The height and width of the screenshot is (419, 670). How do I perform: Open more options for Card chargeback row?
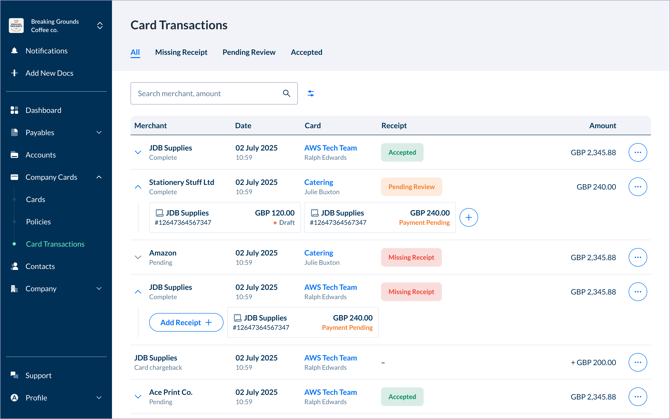638,362
